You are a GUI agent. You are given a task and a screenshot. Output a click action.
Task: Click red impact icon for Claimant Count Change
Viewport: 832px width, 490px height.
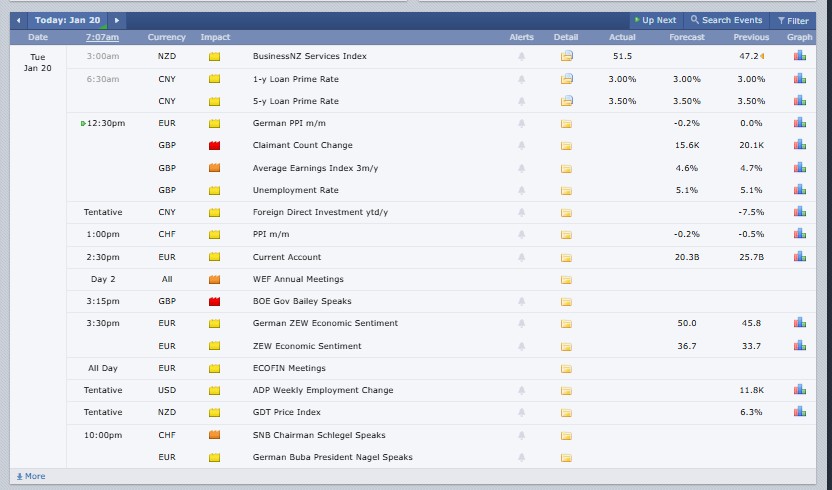pyautogui.click(x=214, y=146)
